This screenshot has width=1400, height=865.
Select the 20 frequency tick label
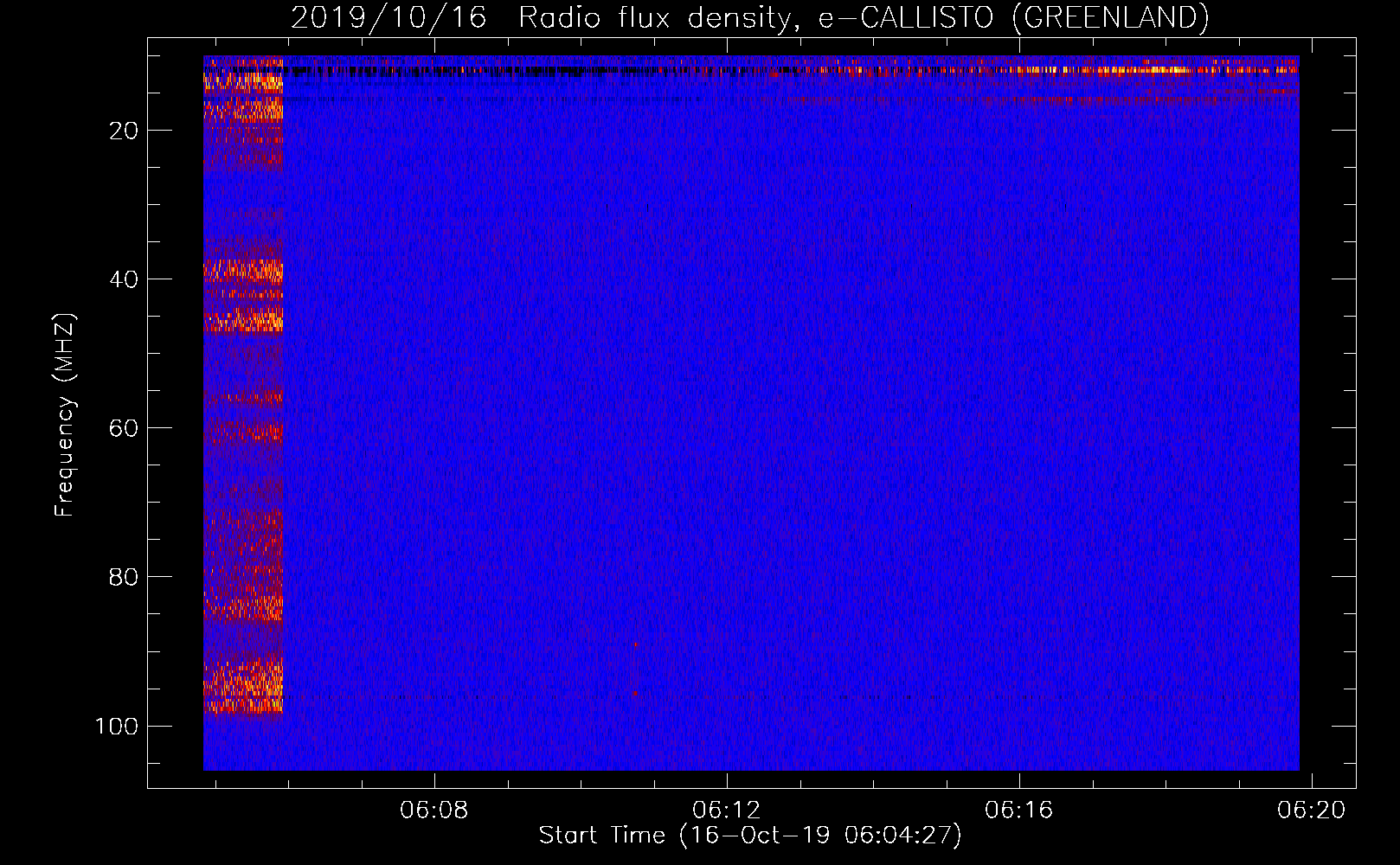124,131
